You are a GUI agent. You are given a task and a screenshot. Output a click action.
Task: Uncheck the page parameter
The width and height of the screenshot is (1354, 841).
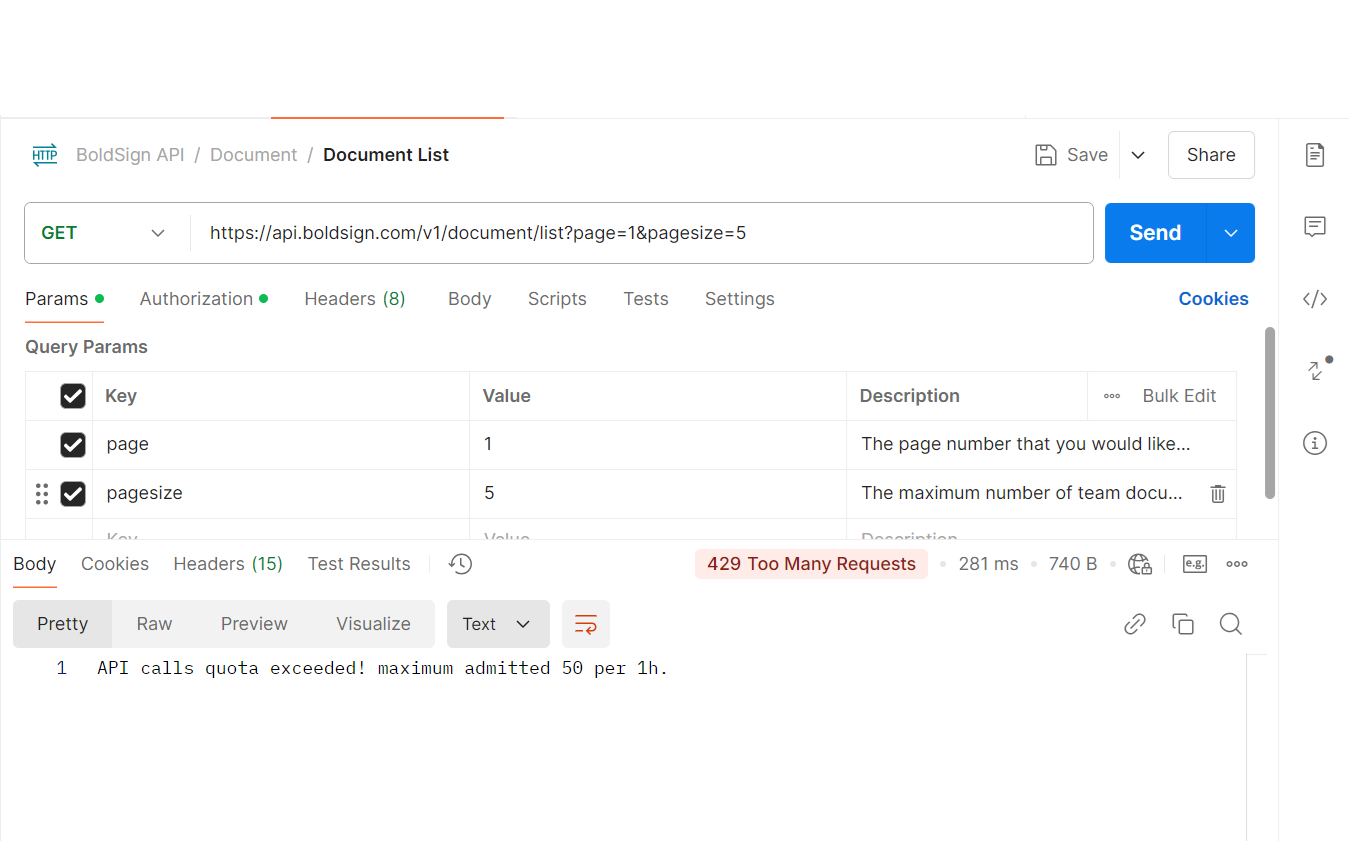[73, 444]
